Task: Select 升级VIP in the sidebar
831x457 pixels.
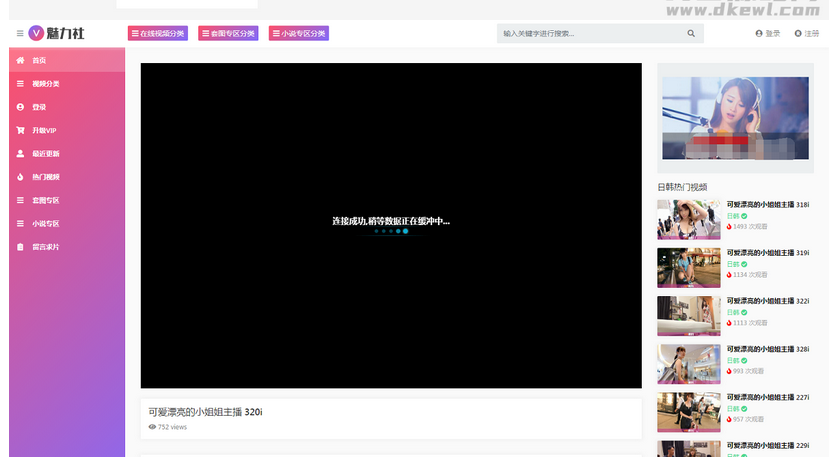Action: [67, 130]
